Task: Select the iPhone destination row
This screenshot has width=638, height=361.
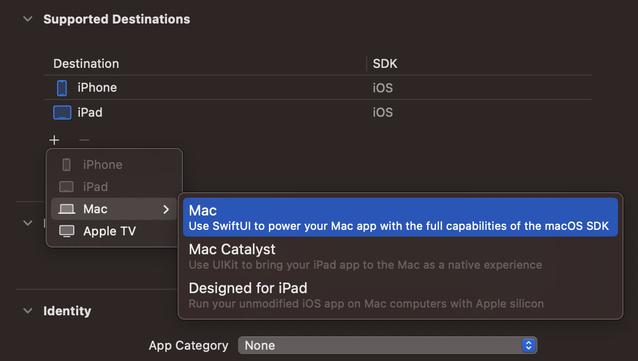Action: tap(317, 88)
